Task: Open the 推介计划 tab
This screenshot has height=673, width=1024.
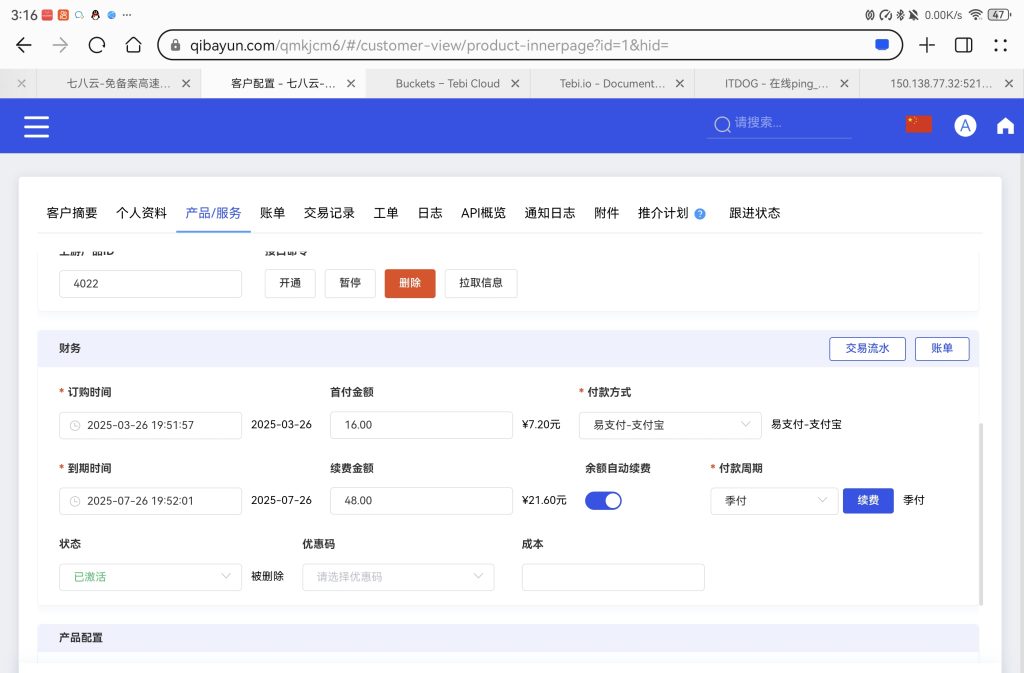Action: (x=663, y=213)
